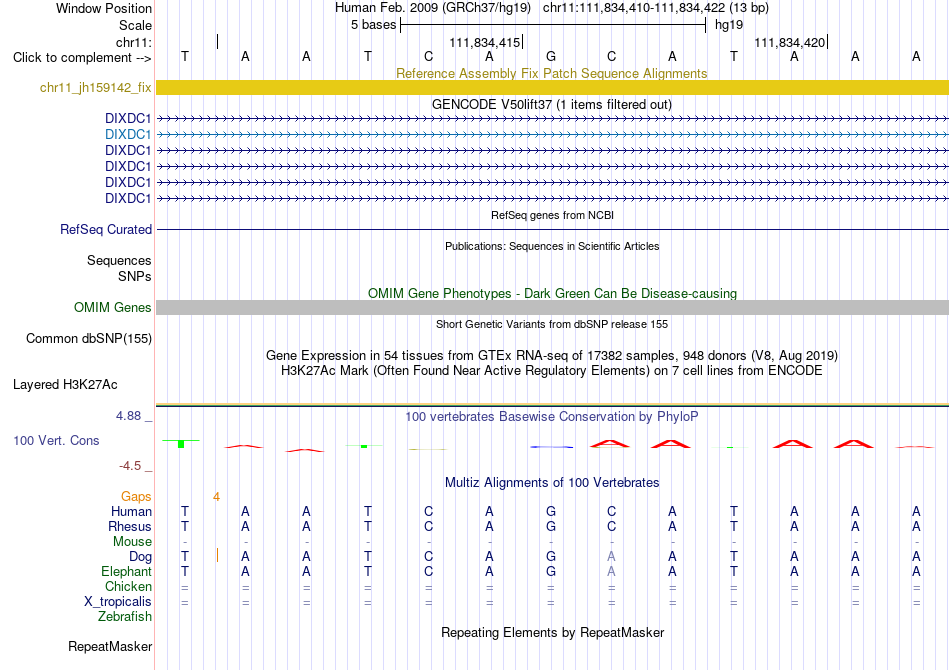Click the X_tropicalis species label
The image size is (950, 670).
coord(118,602)
